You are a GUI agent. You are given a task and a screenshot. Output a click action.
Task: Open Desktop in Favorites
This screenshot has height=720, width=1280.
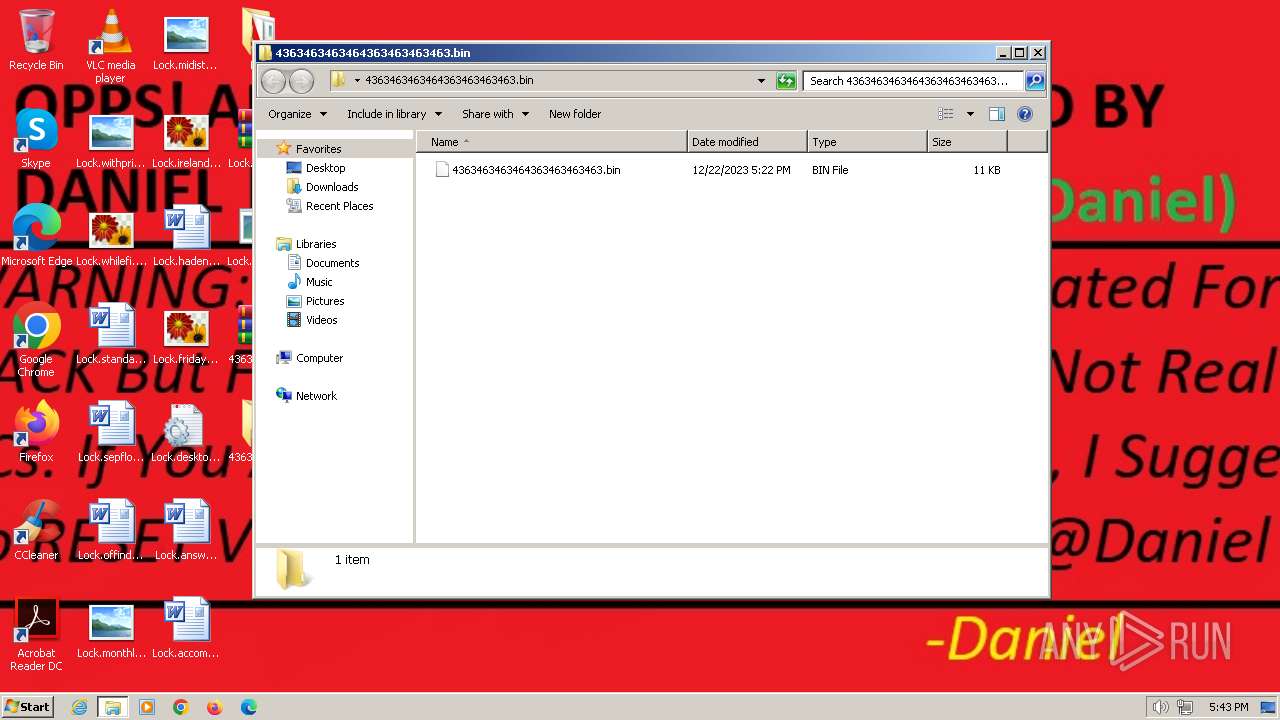pos(325,168)
